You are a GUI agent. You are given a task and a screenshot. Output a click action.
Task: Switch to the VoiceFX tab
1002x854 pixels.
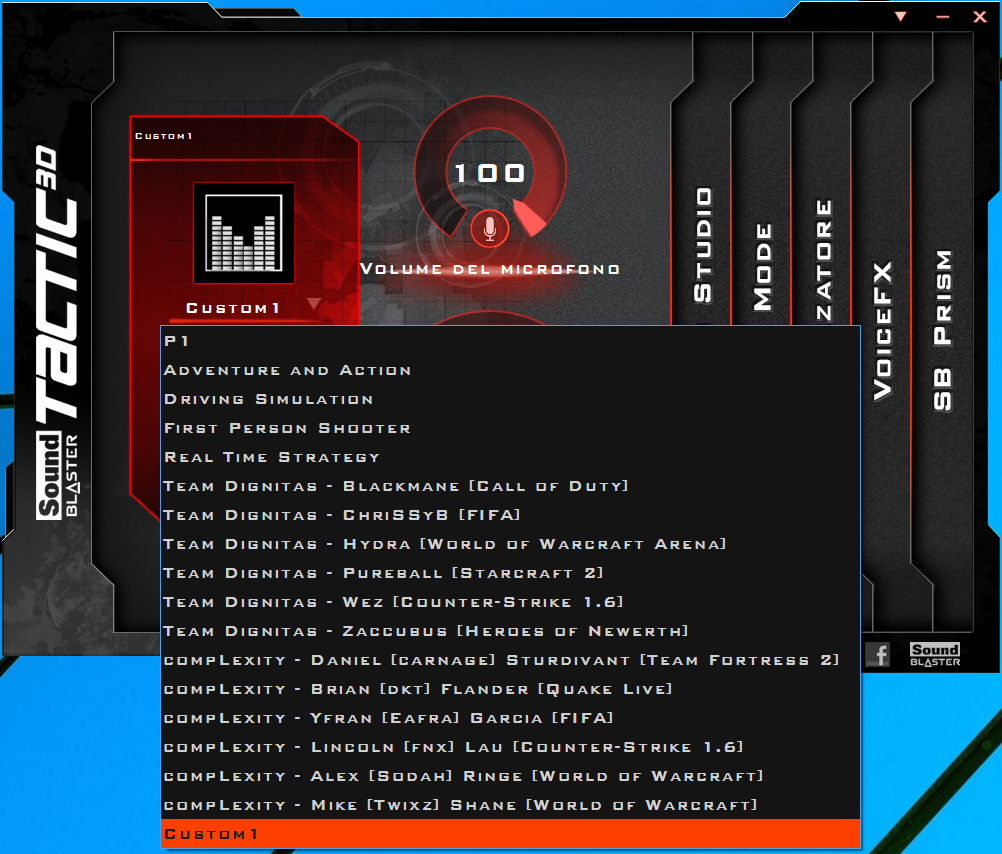882,331
